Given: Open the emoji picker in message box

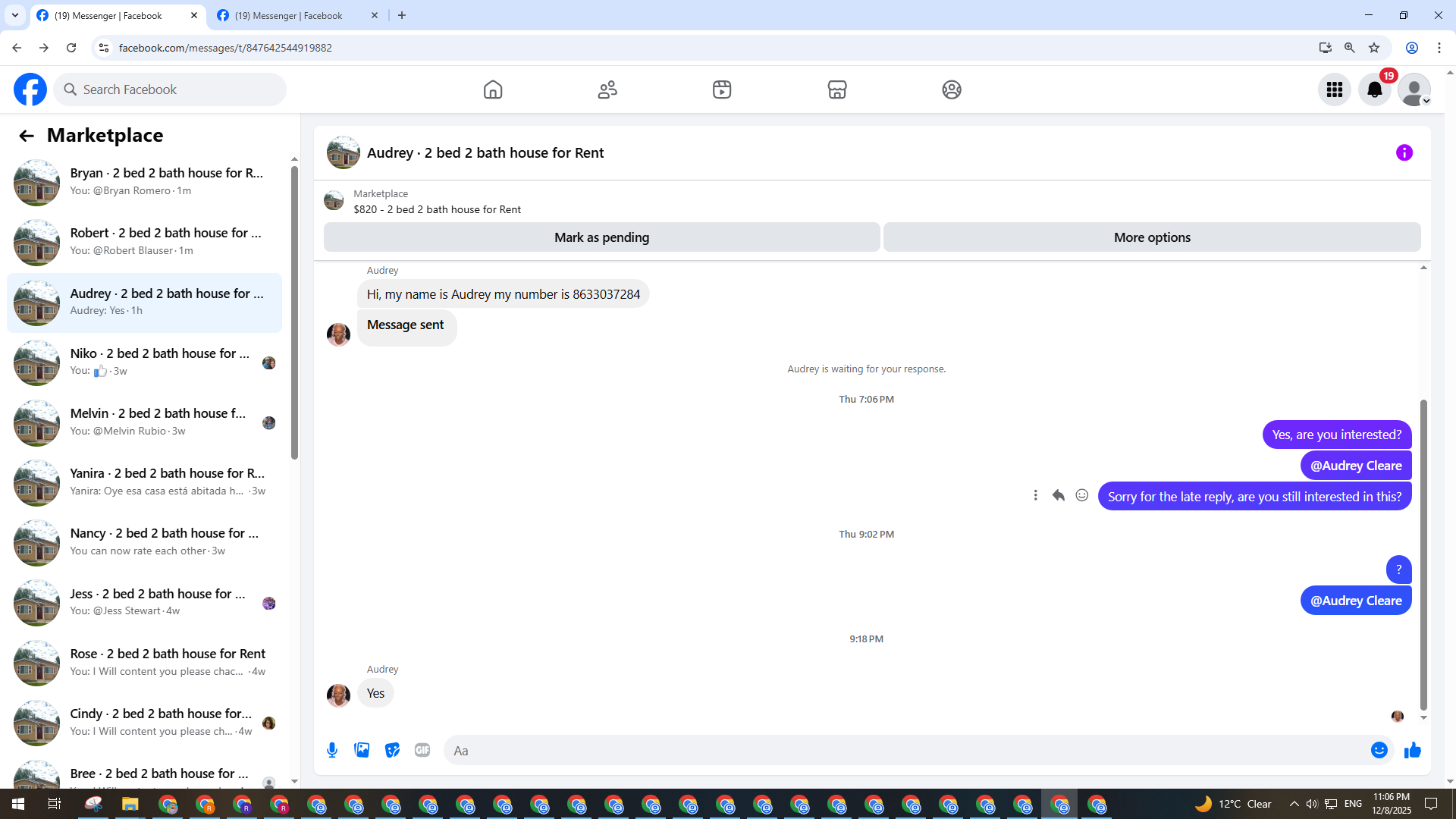Looking at the screenshot, I should (1379, 750).
